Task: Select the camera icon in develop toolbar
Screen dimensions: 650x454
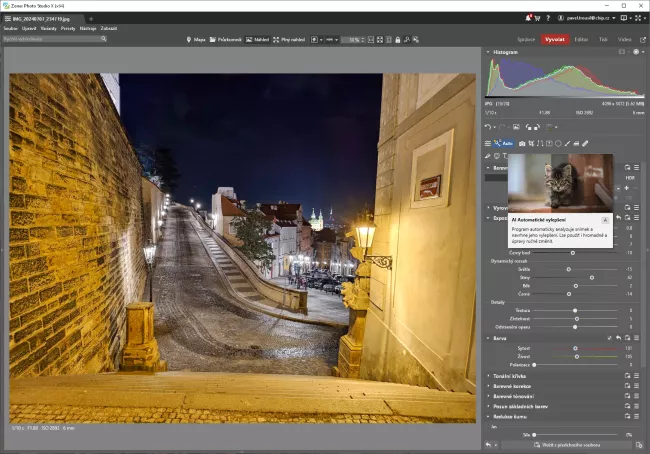Action: pos(522,143)
